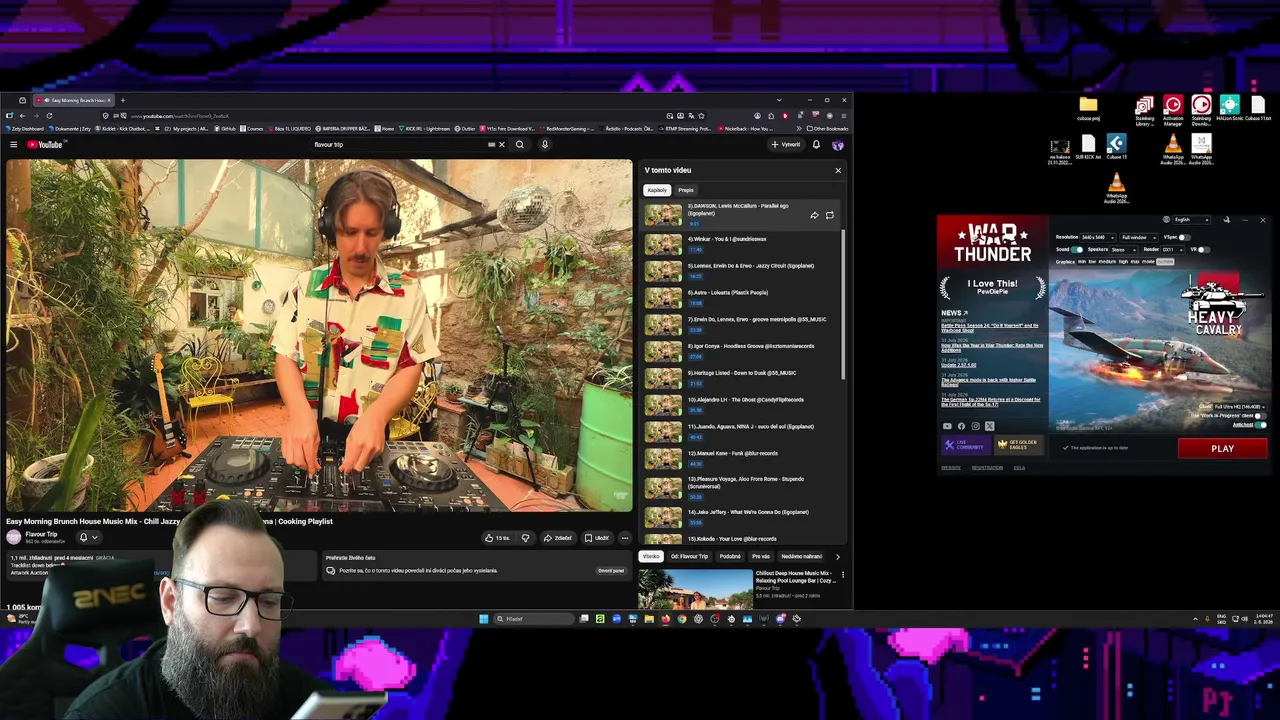Expand War Thunder Resolution dropdown

(1097, 238)
